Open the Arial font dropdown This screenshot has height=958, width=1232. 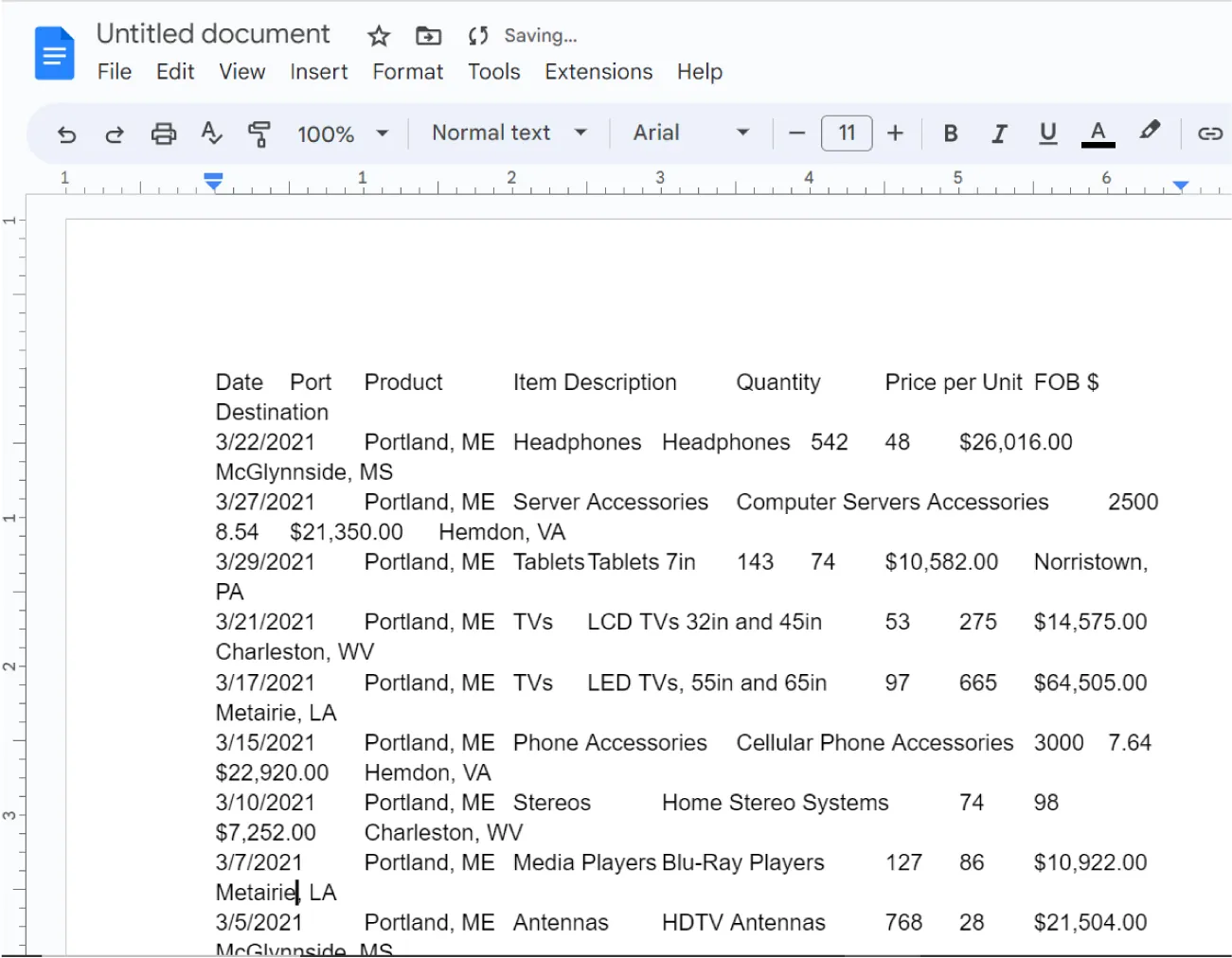[x=692, y=133]
